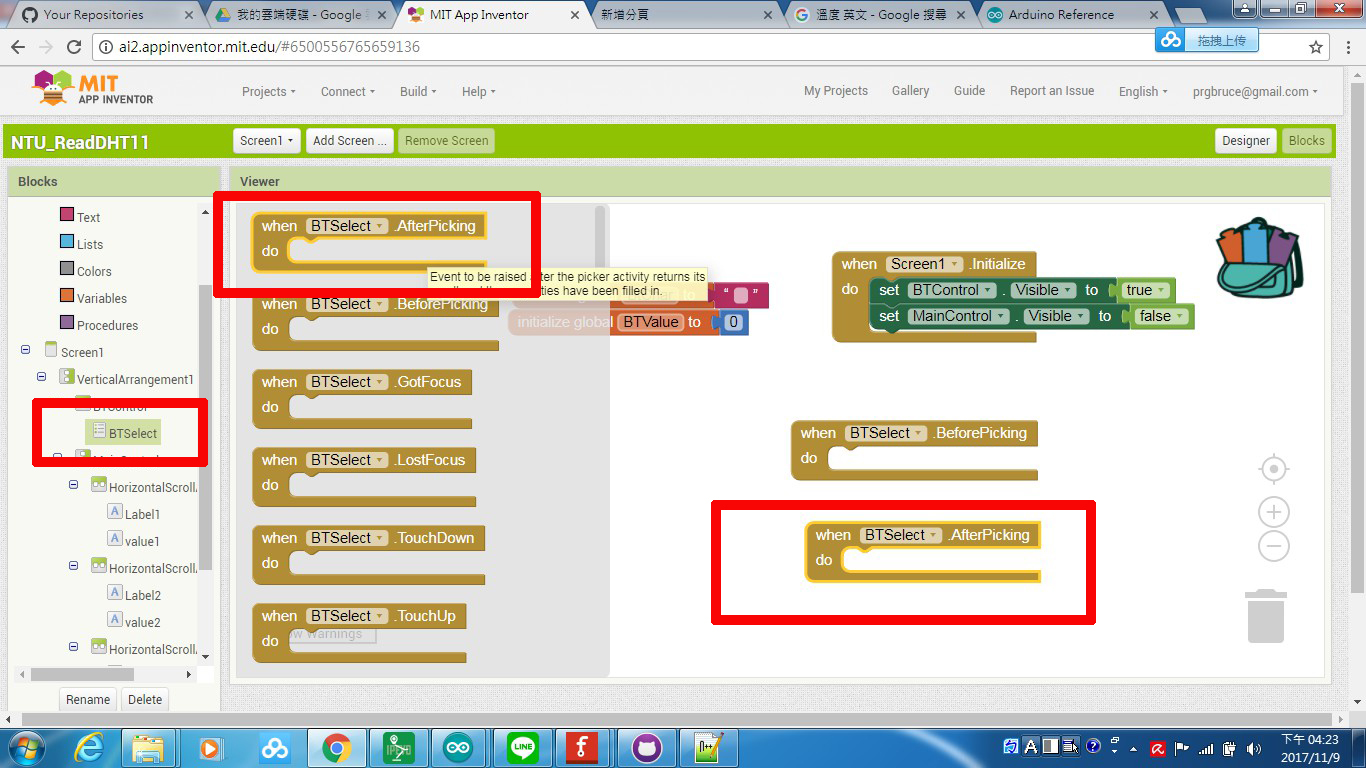Collapse the HorizontalScroll node containing Label2

click(73, 565)
